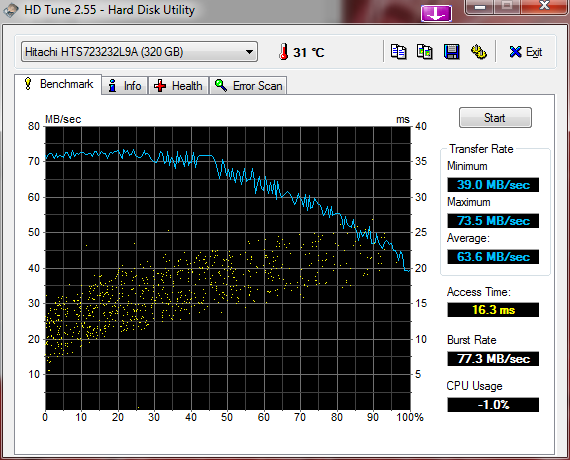Minimize the HD Tune window

479,6
